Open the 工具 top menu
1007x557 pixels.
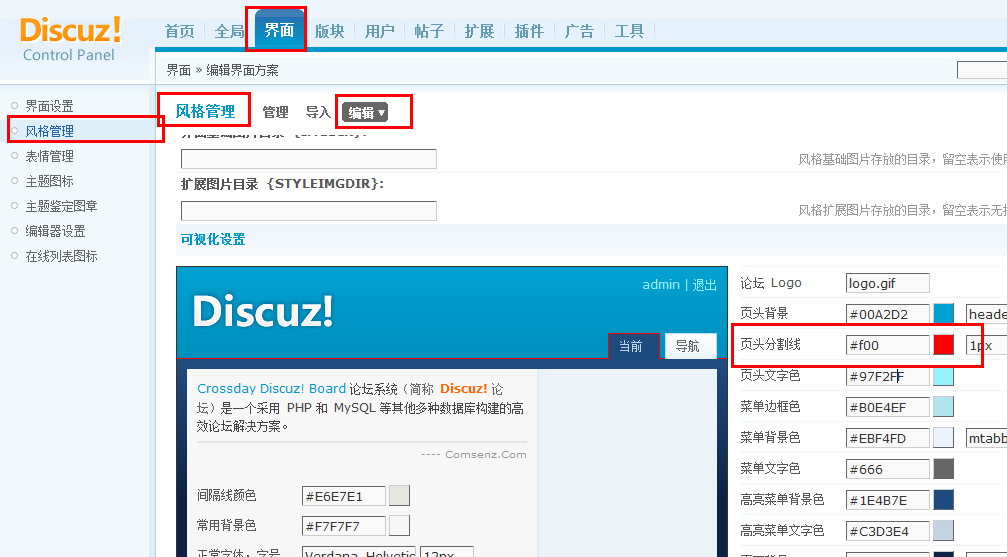click(629, 31)
